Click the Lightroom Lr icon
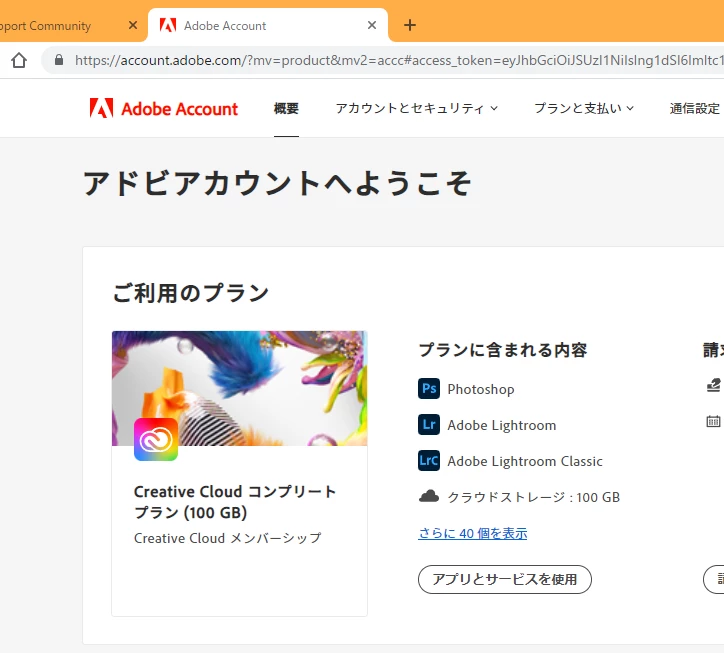Screen dimensions: 724x653 429,424
